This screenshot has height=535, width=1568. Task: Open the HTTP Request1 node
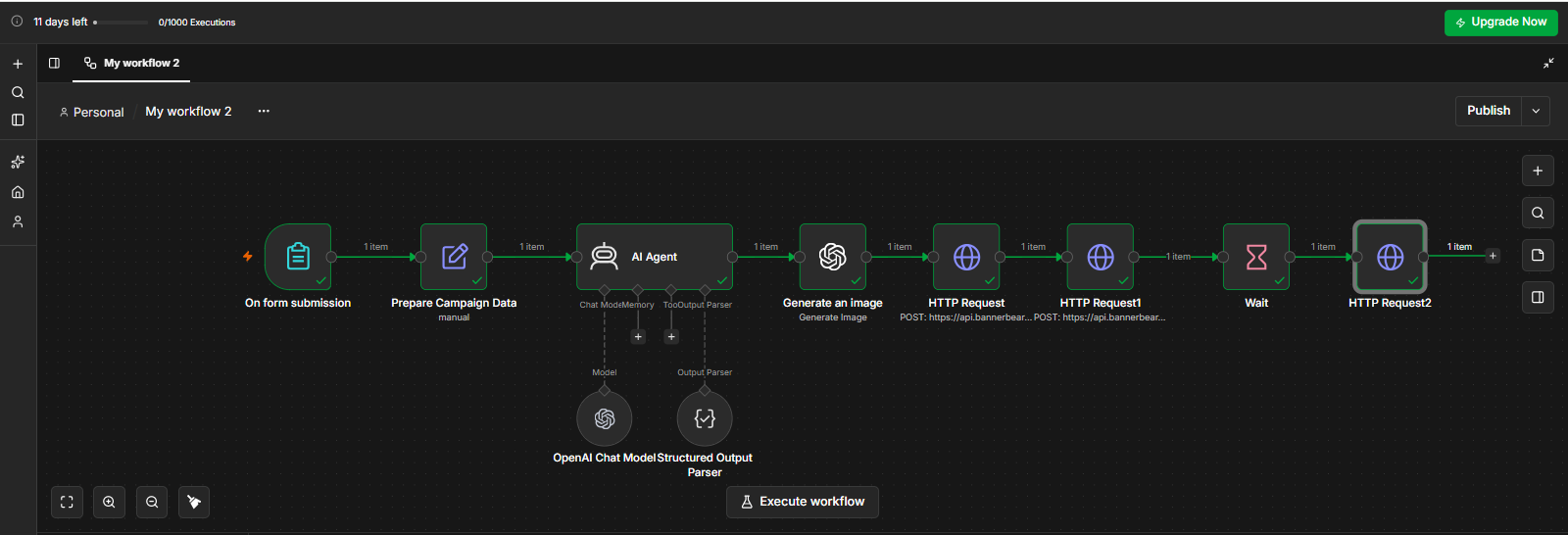[x=1101, y=257]
